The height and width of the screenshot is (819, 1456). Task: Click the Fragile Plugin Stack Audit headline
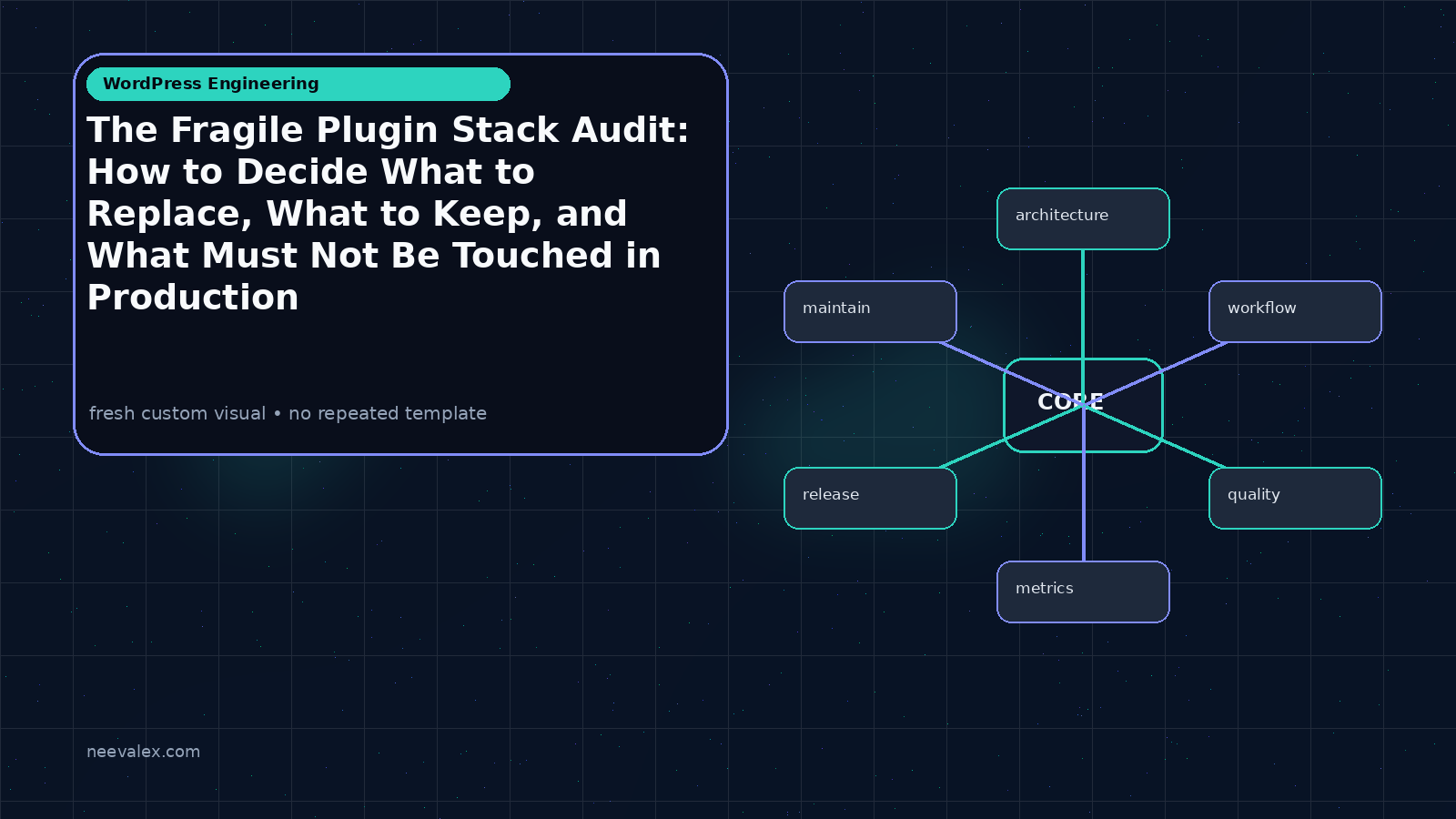tap(389, 214)
